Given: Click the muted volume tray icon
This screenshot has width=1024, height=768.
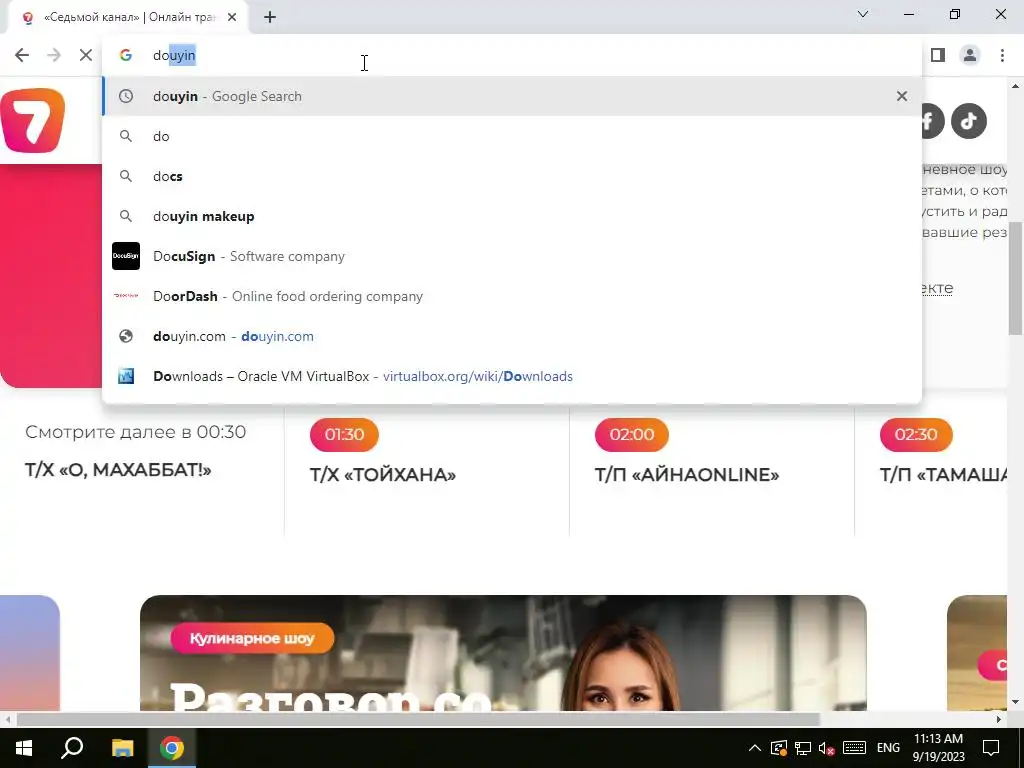Looking at the screenshot, I should point(826,748).
